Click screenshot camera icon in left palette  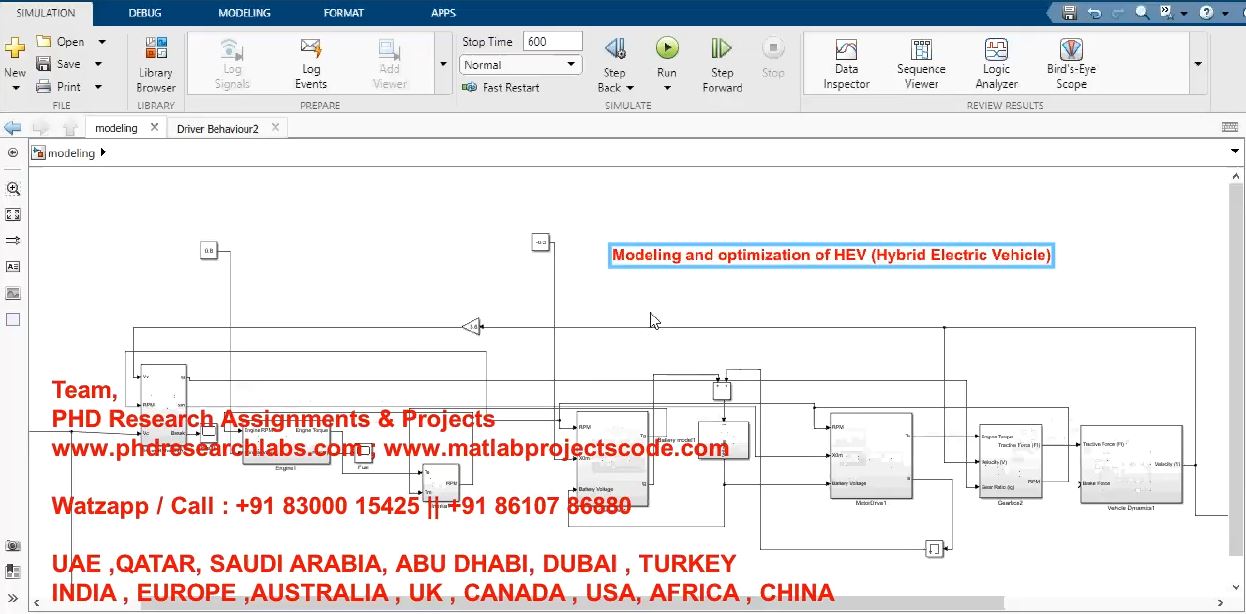point(13,546)
